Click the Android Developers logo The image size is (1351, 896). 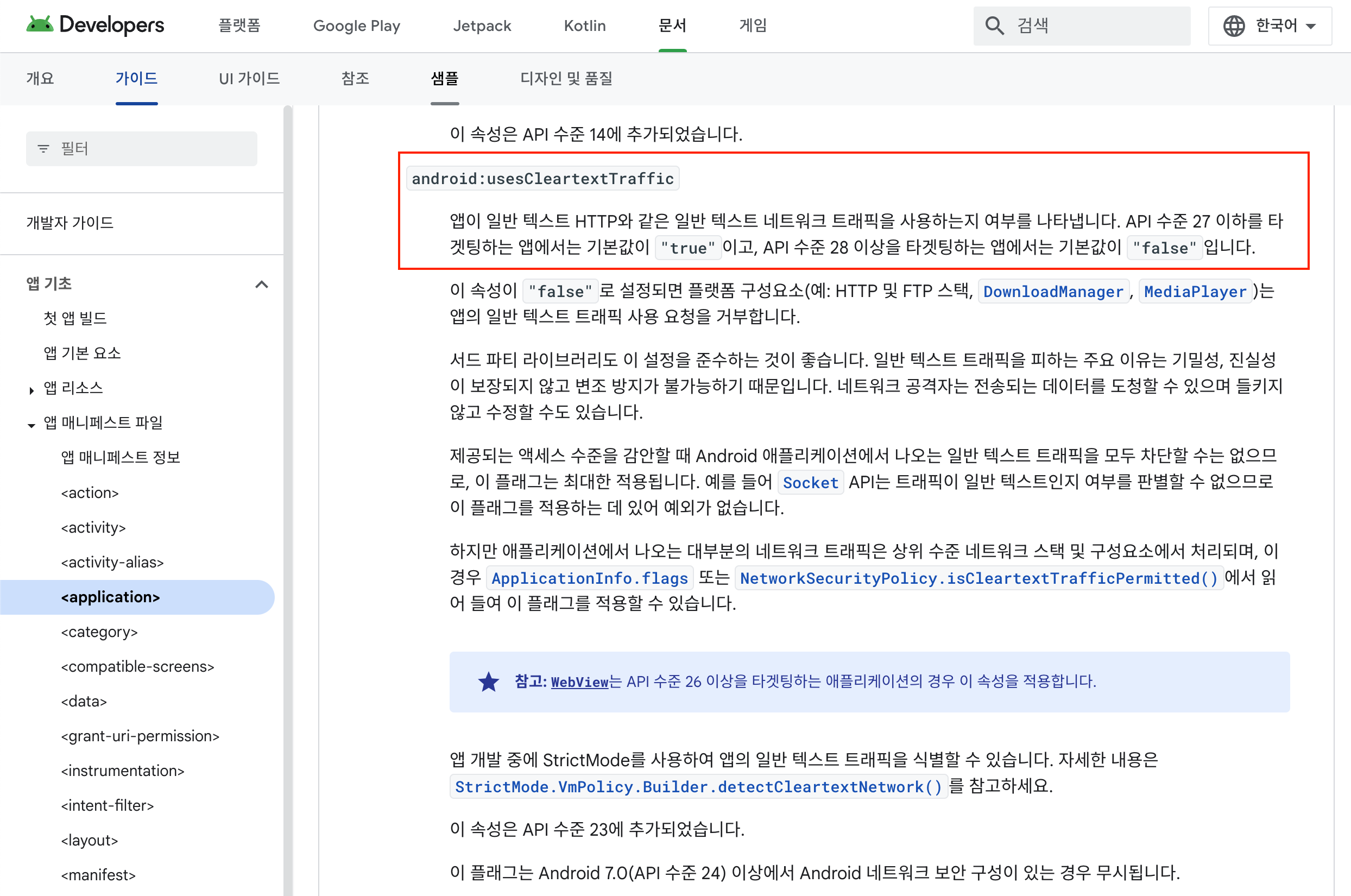click(95, 25)
